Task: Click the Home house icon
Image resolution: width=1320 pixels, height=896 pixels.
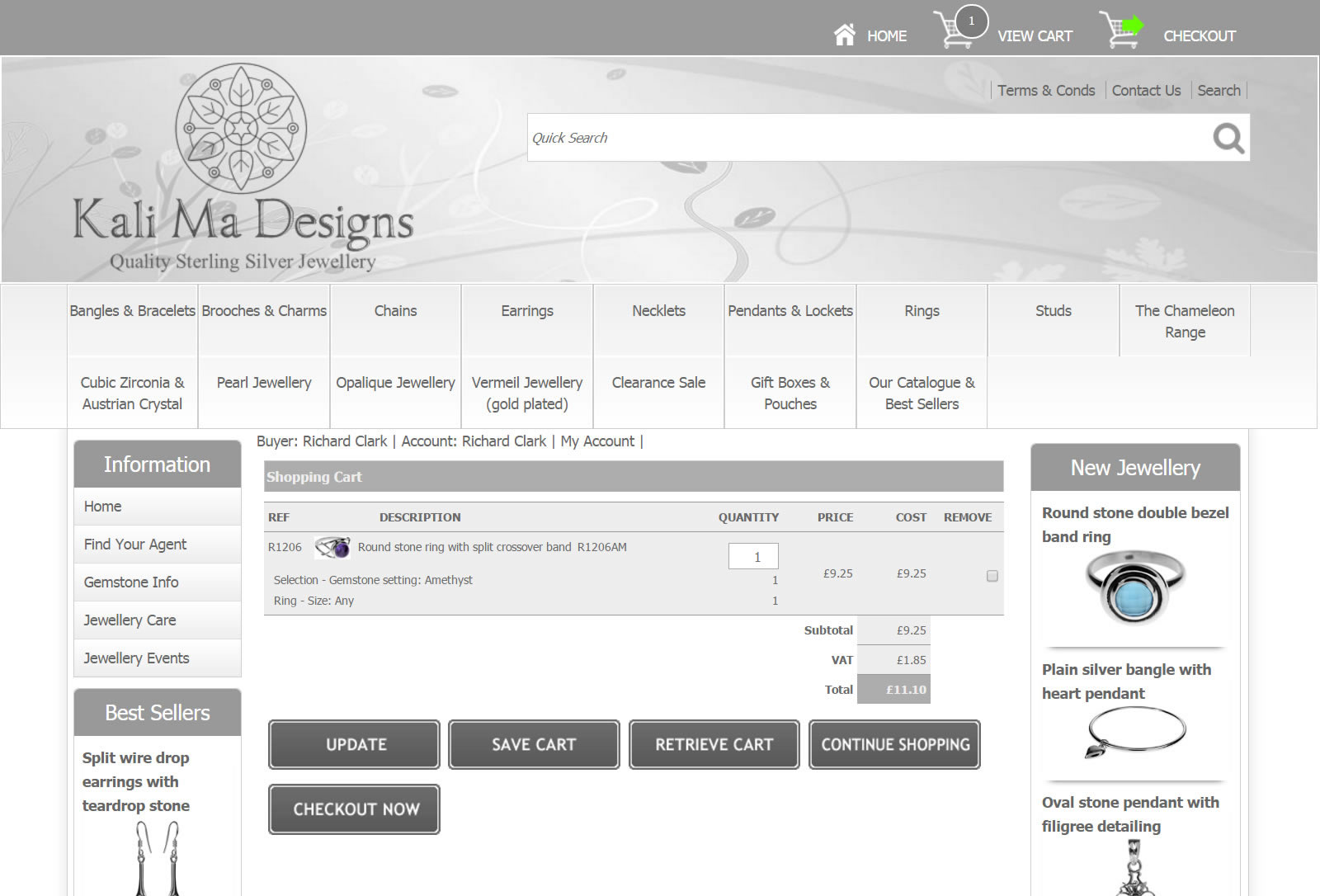Action: [844, 35]
